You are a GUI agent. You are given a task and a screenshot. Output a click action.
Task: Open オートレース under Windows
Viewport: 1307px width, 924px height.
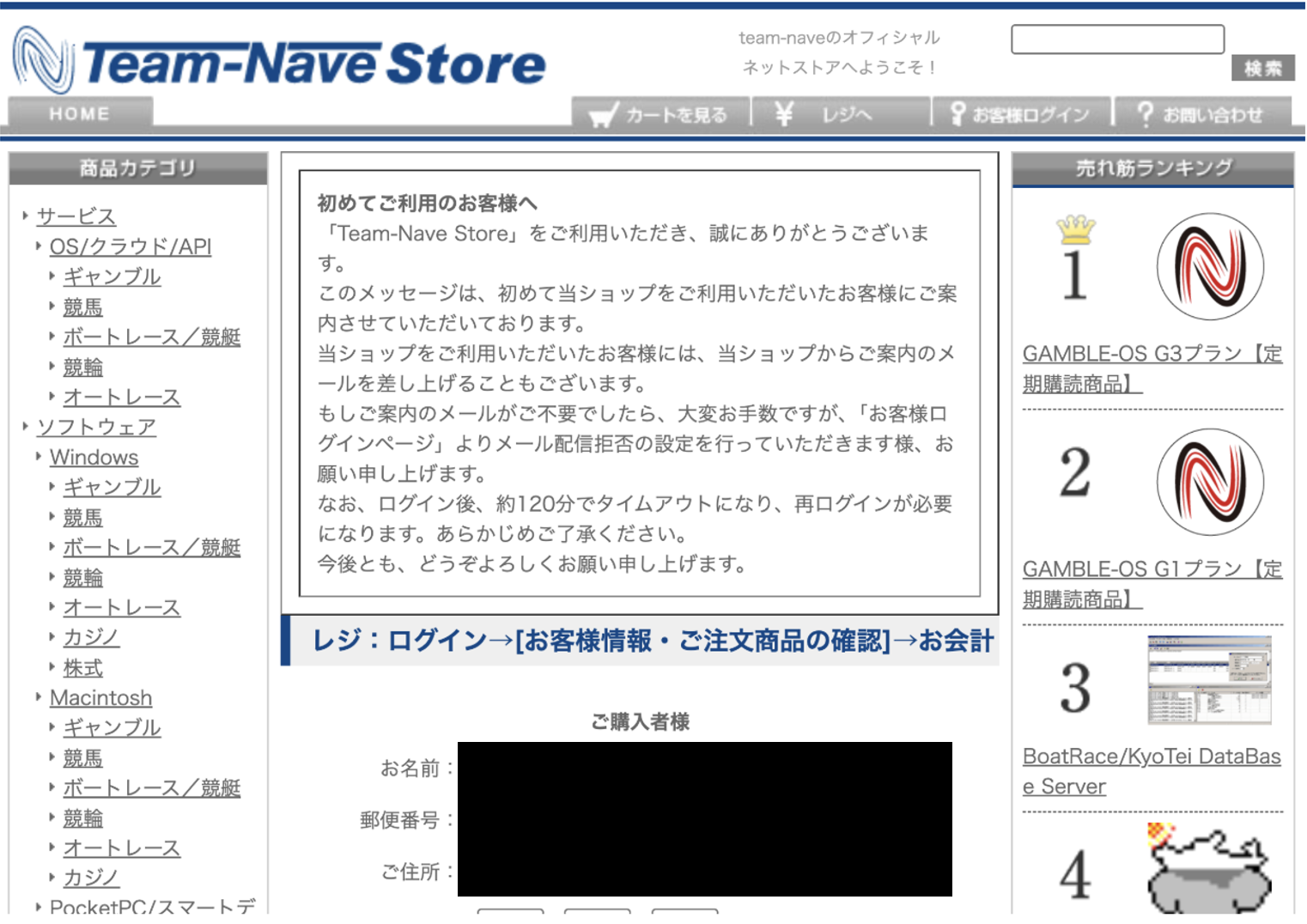click(x=121, y=607)
